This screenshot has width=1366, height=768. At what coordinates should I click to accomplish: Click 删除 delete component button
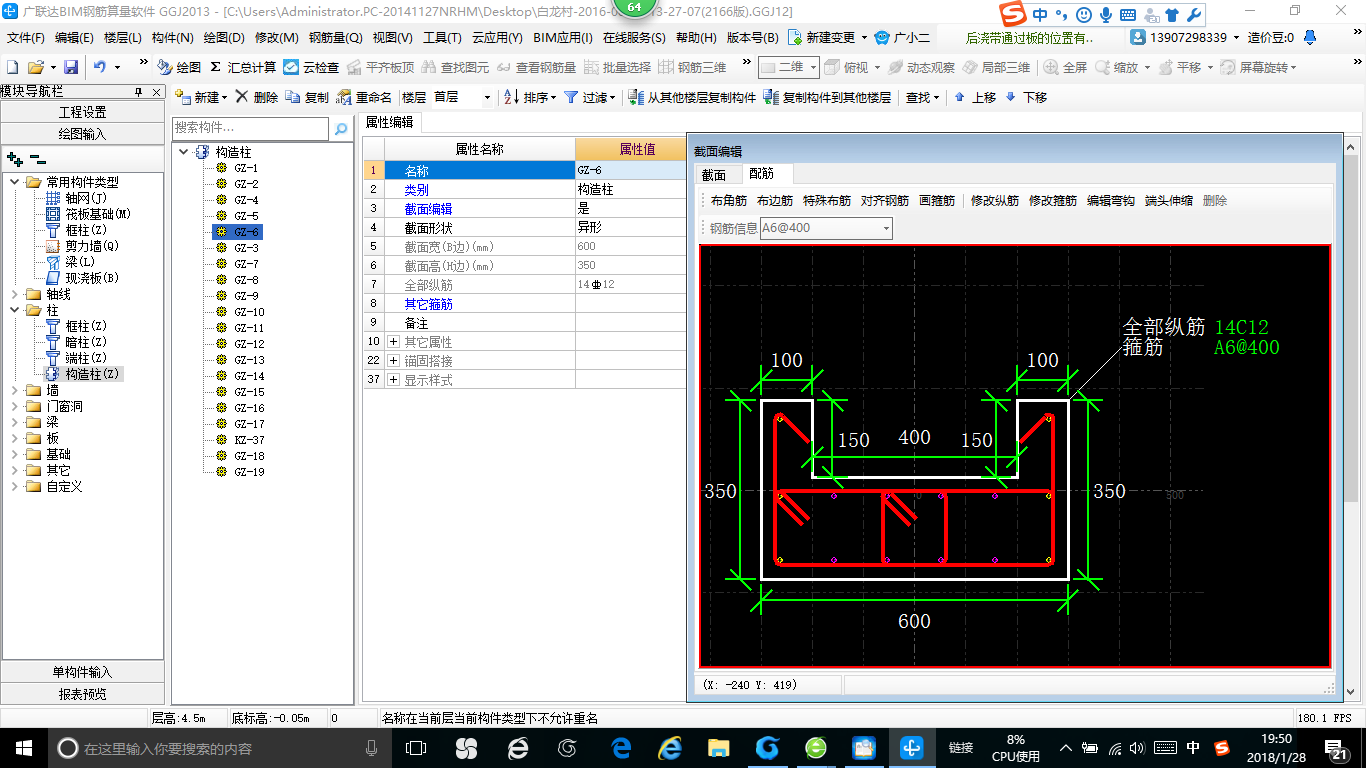tap(257, 97)
